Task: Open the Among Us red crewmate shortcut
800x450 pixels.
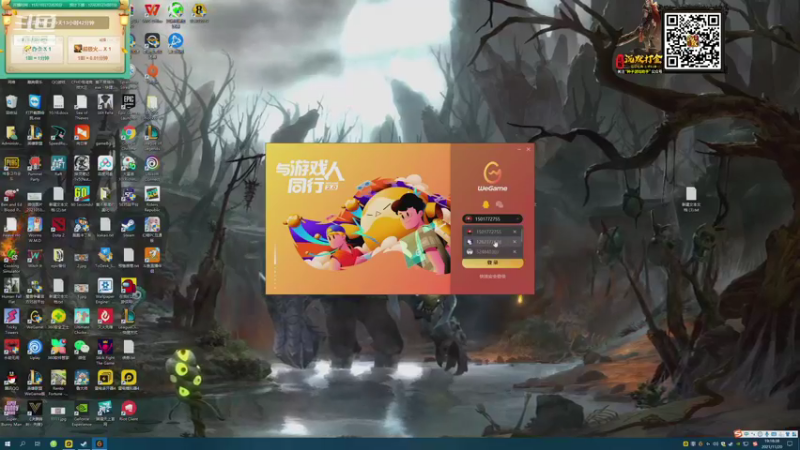Action: tap(128, 289)
